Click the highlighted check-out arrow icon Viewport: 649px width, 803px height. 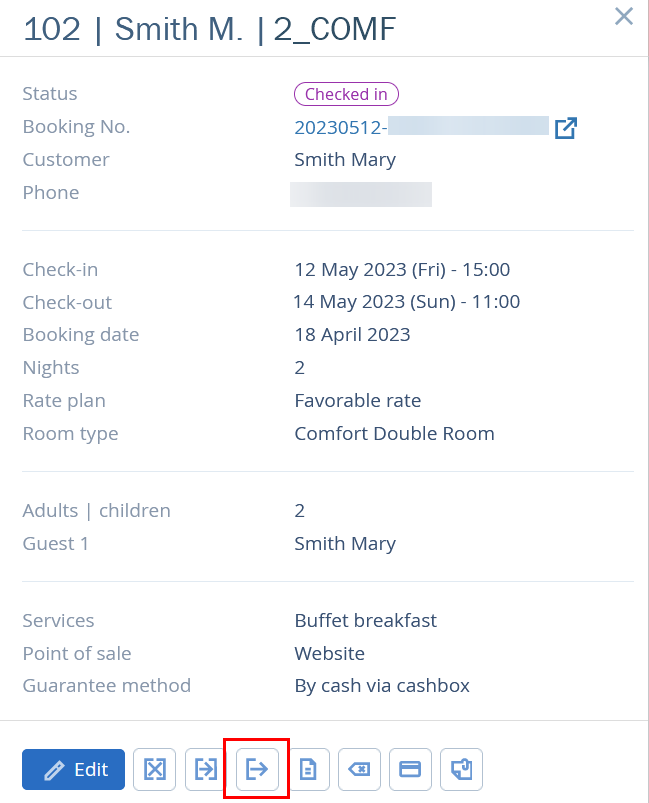click(x=257, y=769)
